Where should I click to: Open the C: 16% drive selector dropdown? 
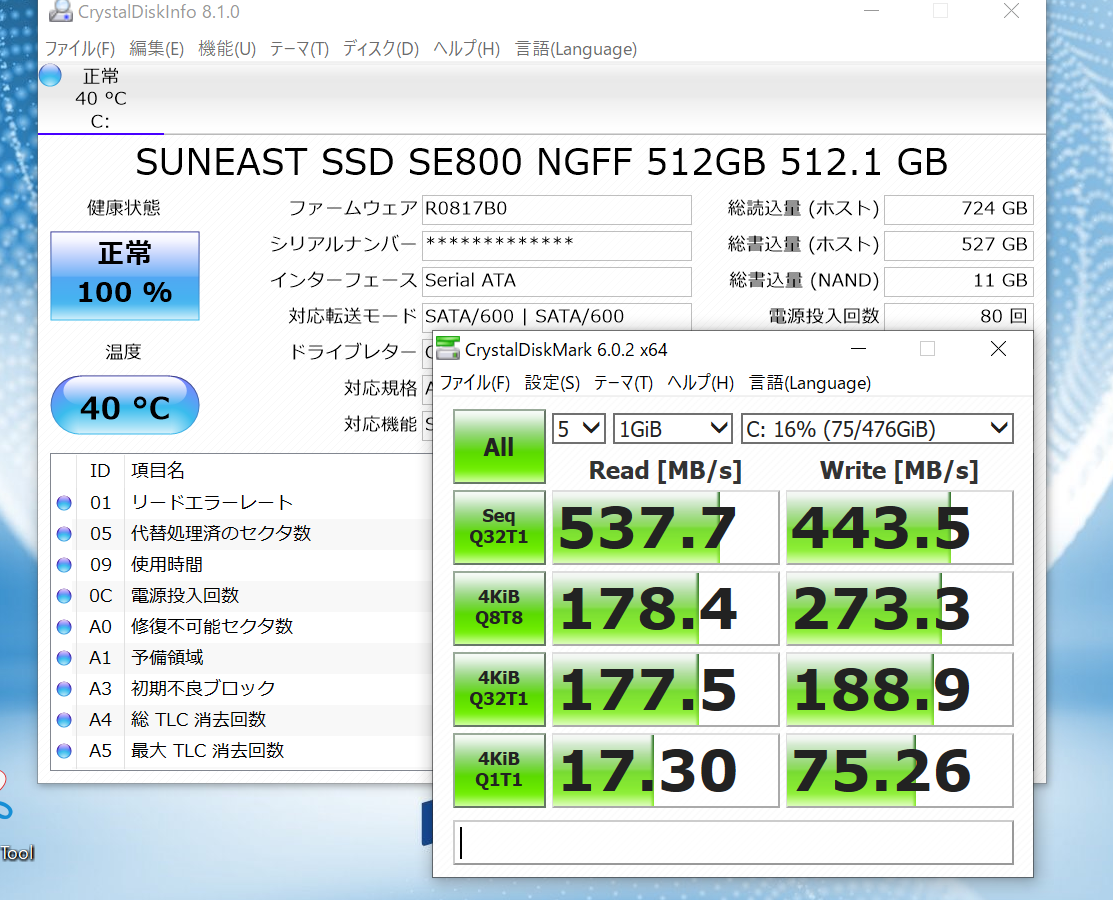coord(877,429)
